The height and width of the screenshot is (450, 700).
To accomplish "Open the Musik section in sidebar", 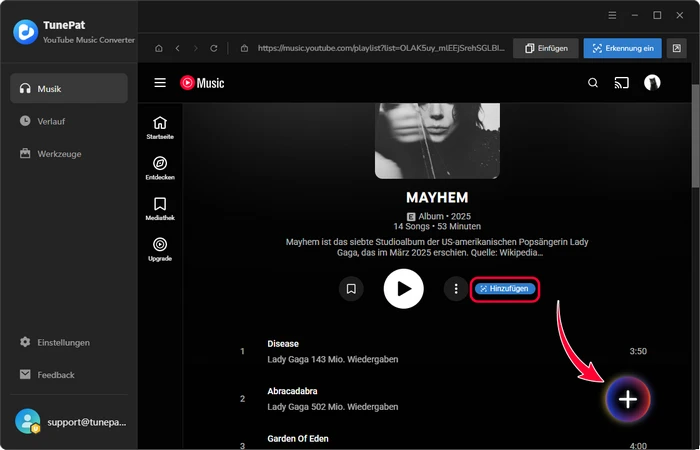I will point(69,88).
